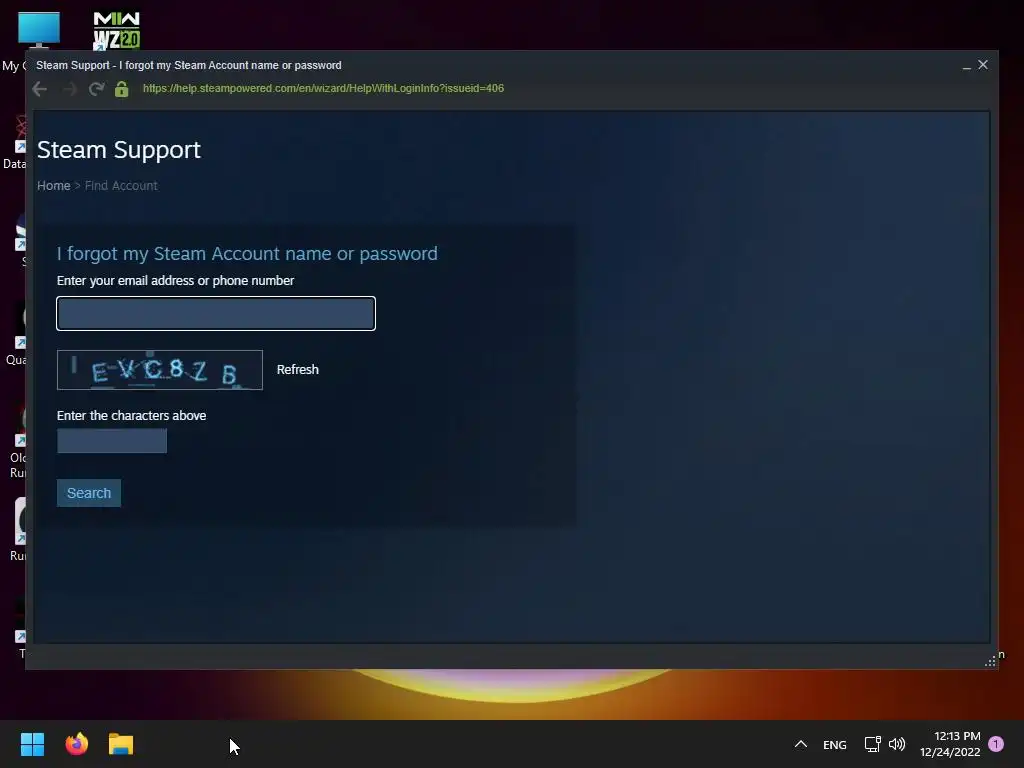Open the notification badge showing 1

pyautogui.click(x=996, y=744)
